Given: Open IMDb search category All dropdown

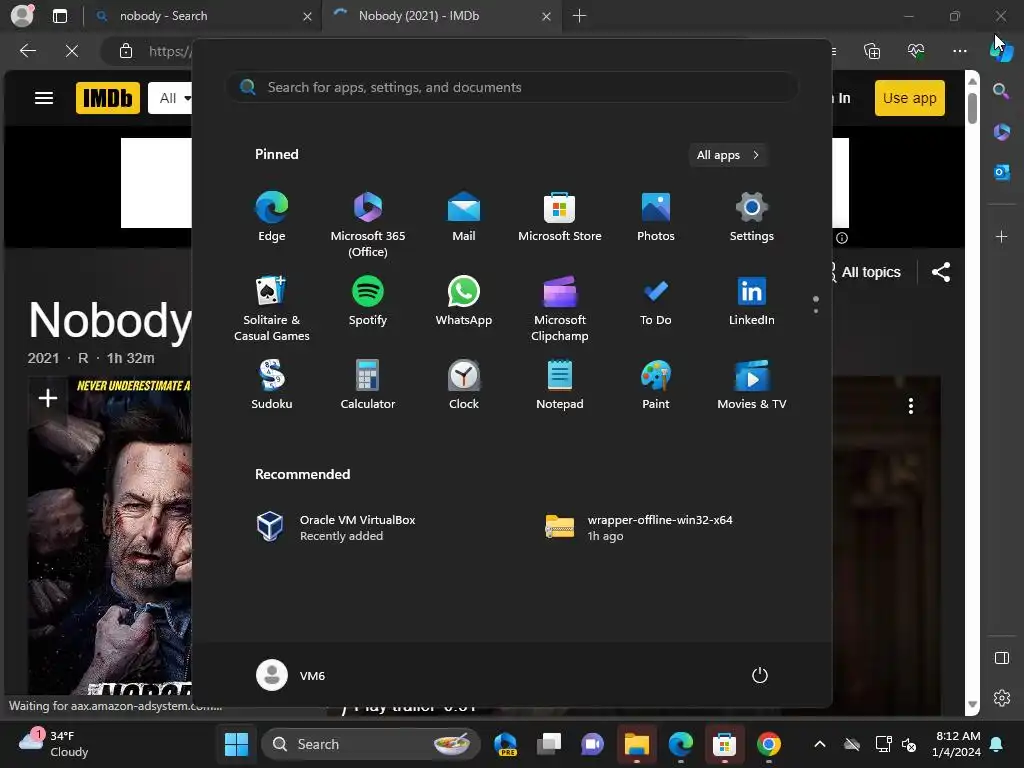Looking at the screenshot, I should [x=172, y=99].
